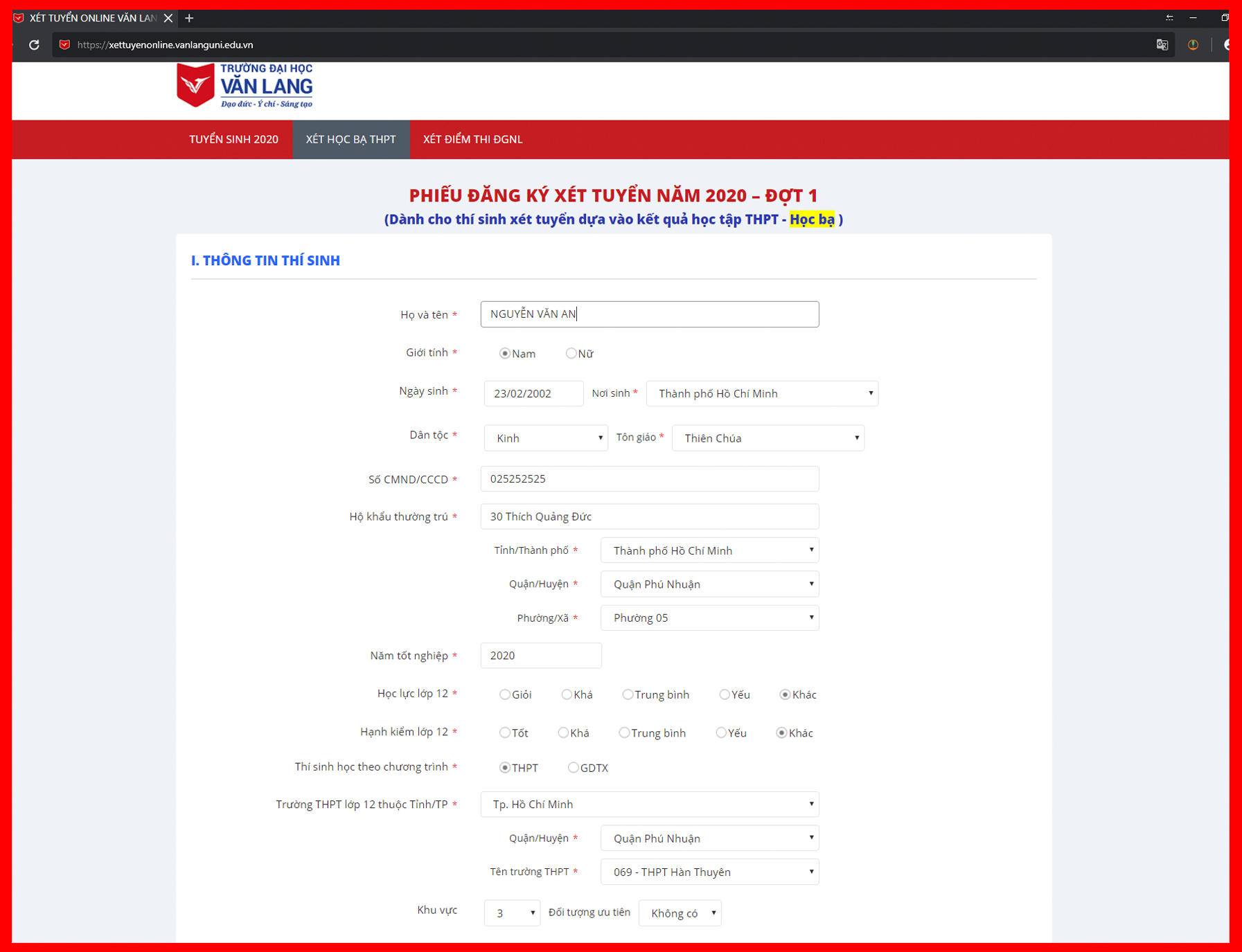Viewport: 1242px width, 952px height.
Task: Choose Trung bình for Học lực lớp 12
Action: 628,694
